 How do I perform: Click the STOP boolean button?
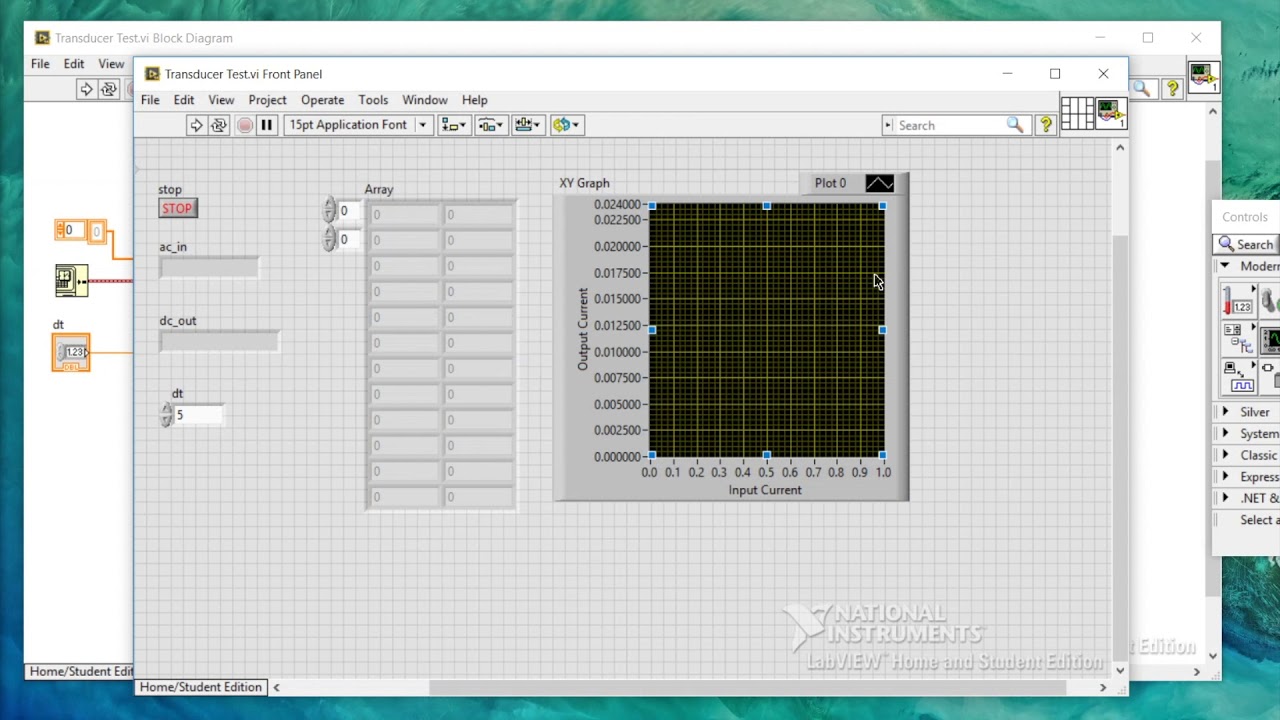pos(178,208)
